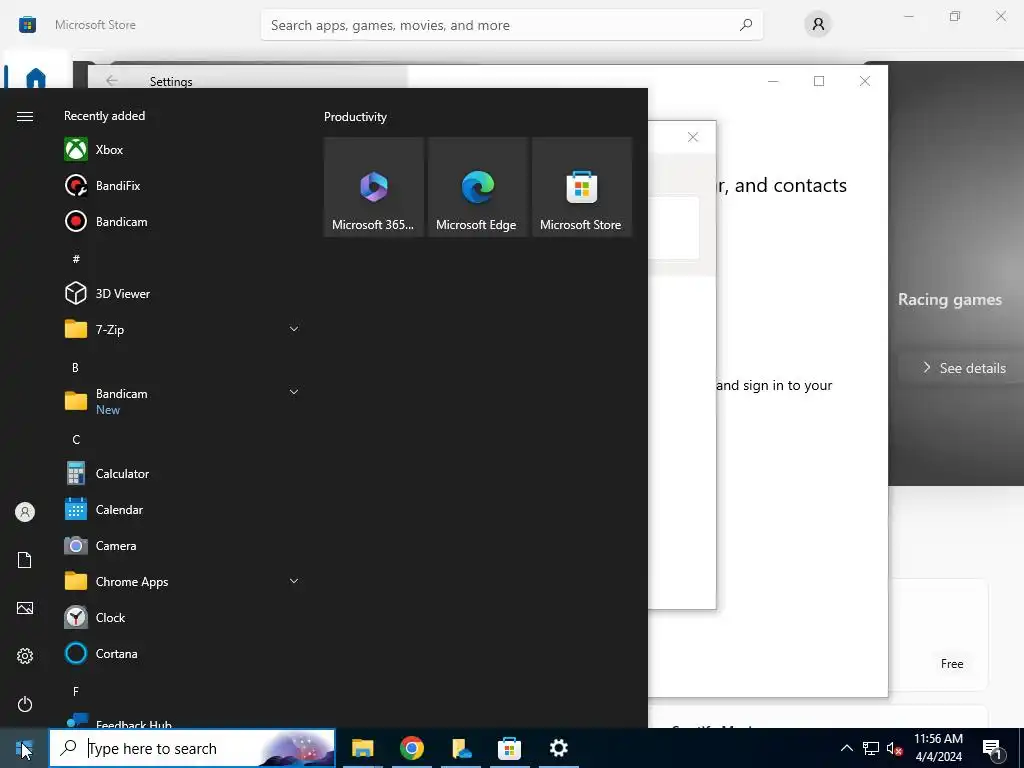The width and height of the screenshot is (1024, 768).
Task: Open the Settings gear taskbar icon
Action: (x=558, y=748)
